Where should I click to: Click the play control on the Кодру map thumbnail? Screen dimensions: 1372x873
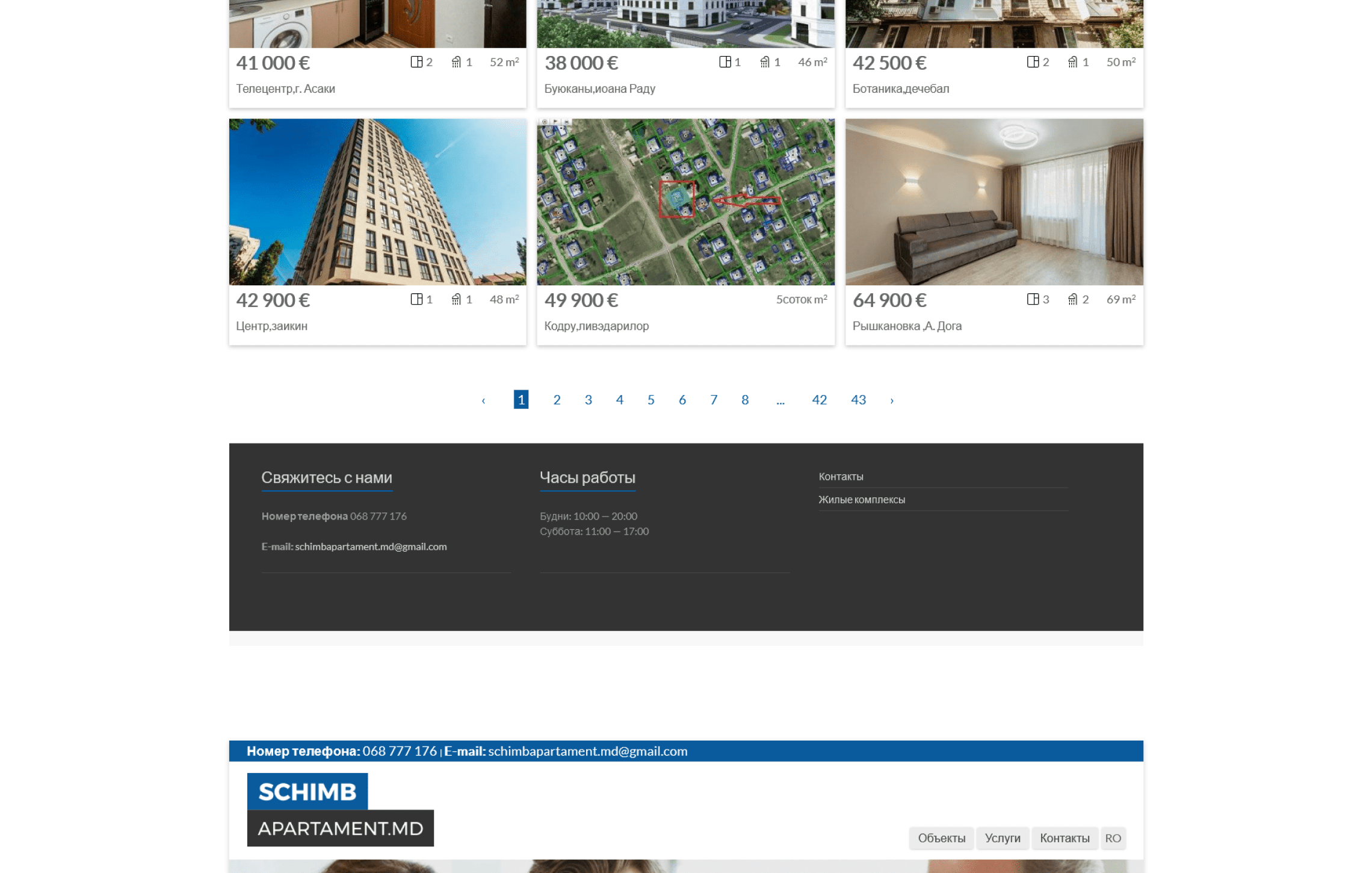(557, 122)
